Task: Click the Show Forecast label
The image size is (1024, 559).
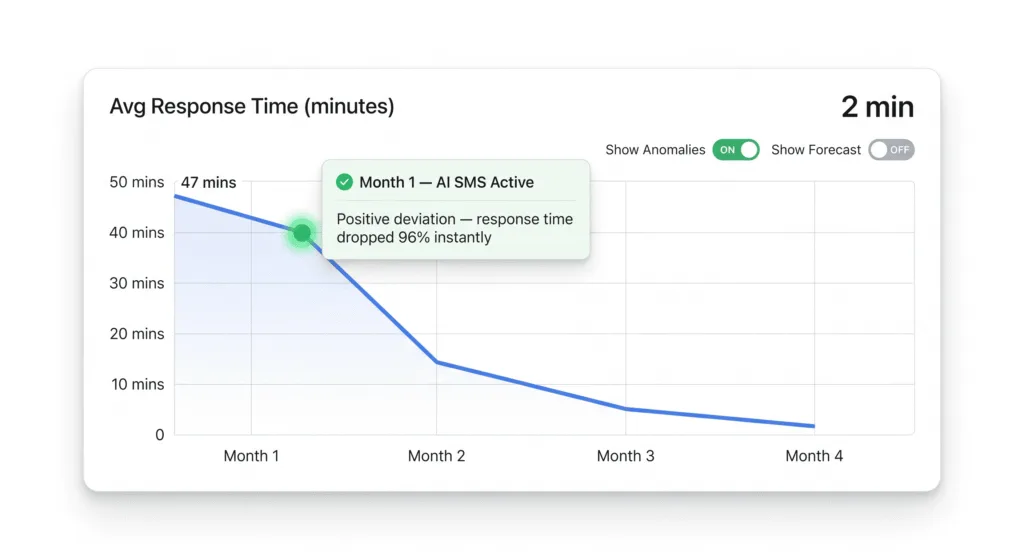Action: tap(816, 150)
